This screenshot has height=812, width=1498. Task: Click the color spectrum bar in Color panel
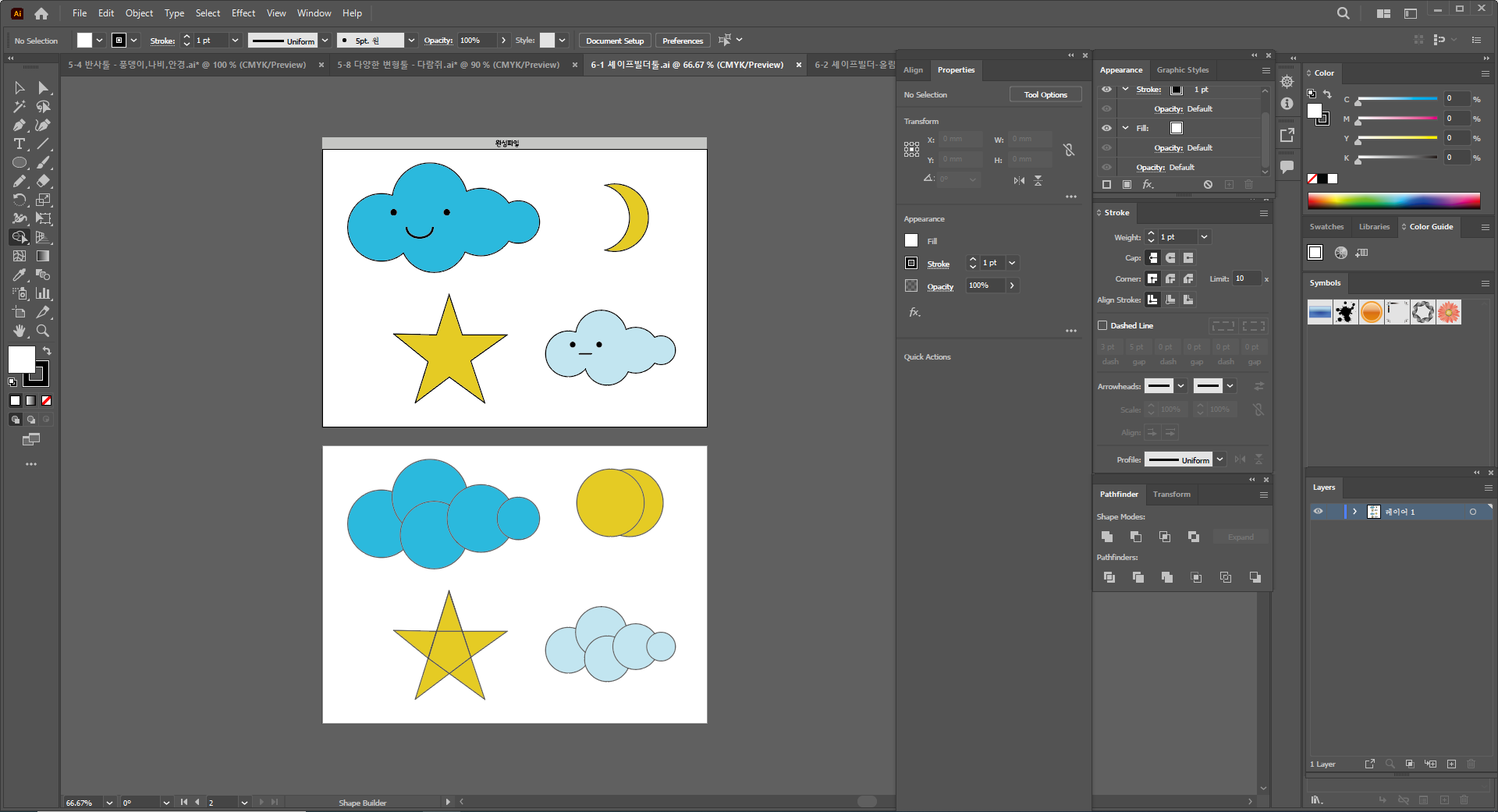click(1393, 200)
